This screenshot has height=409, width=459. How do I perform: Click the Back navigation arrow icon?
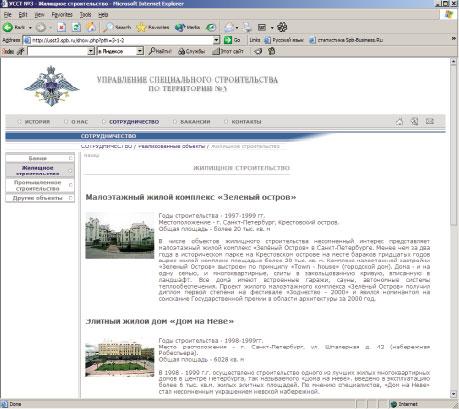click(8, 27)
